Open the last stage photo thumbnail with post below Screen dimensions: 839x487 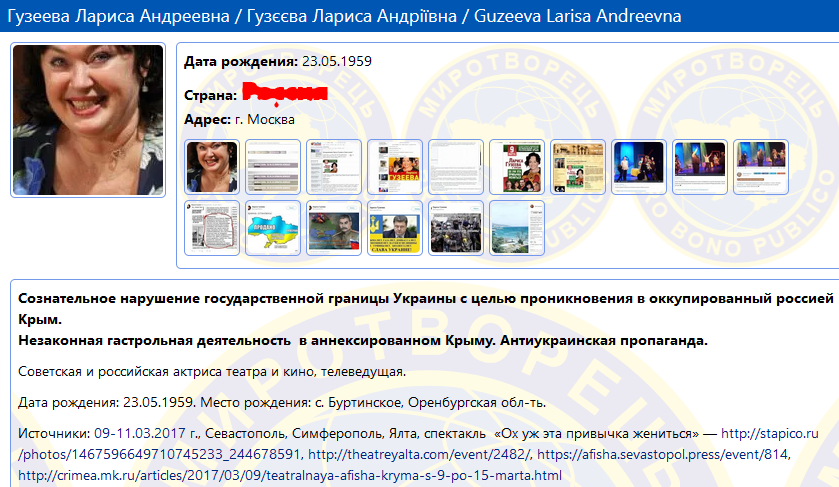761,167
